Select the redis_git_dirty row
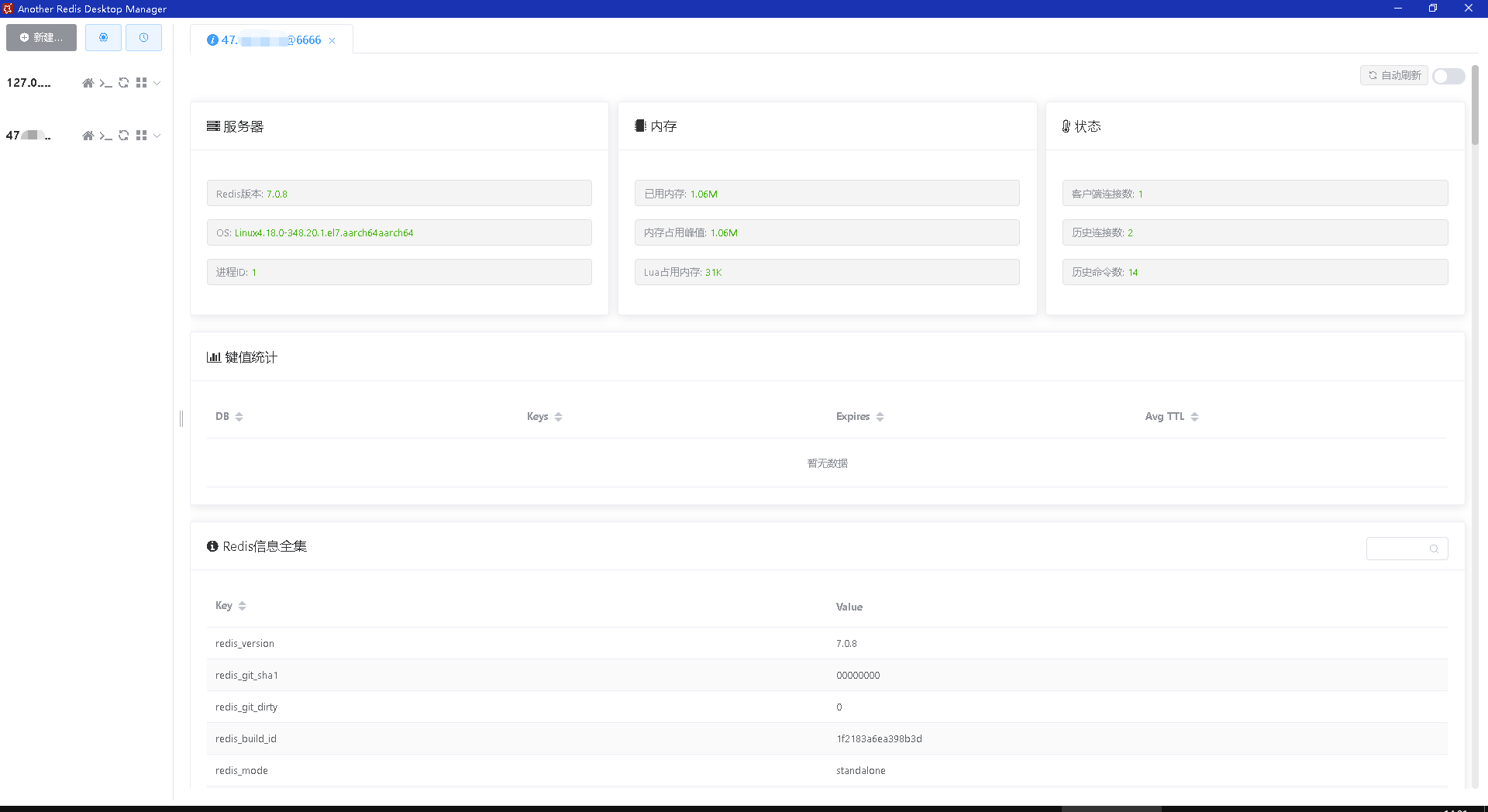The height and width of the screenshot is (812, 1488). (x=827, y=707)
